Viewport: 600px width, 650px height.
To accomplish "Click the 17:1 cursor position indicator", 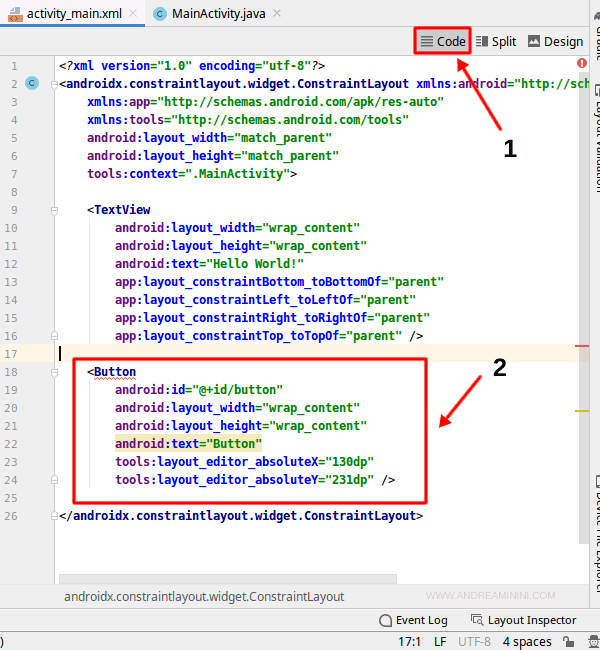I will 409,642.
